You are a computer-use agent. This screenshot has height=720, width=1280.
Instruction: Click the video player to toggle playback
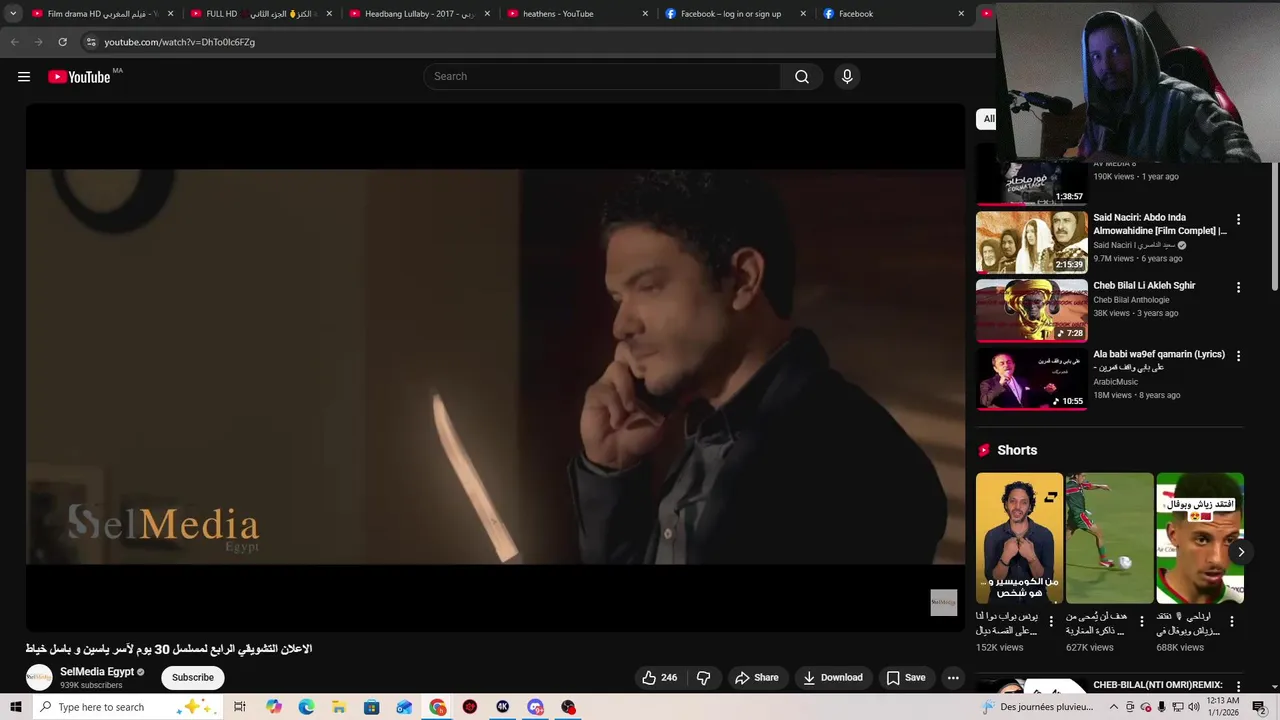coord(495,367)
